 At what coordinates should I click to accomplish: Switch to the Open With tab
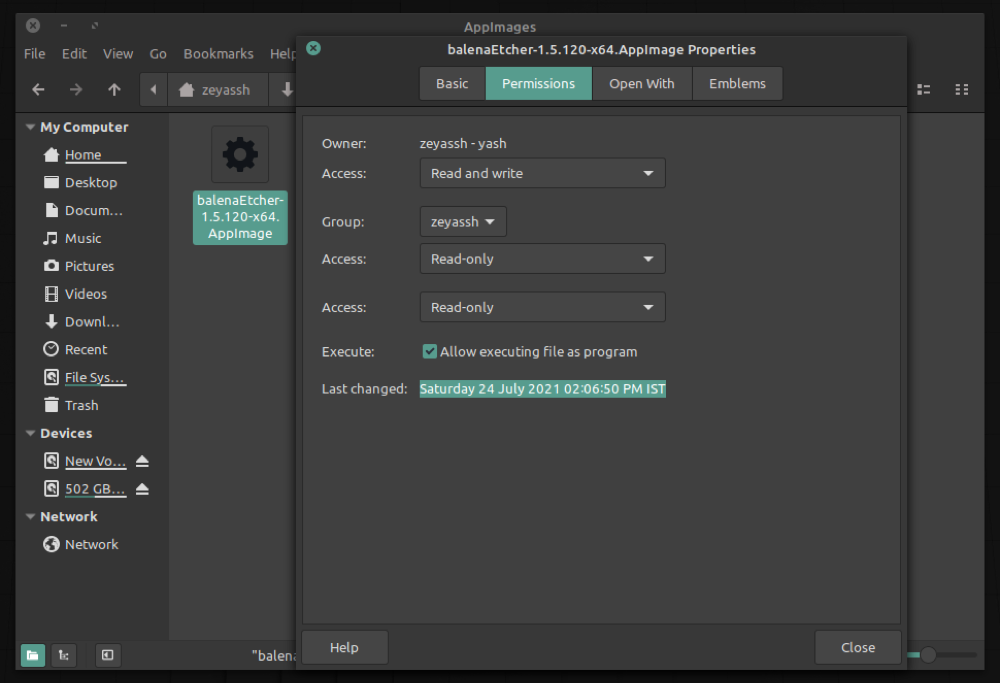tap(641, 84)
